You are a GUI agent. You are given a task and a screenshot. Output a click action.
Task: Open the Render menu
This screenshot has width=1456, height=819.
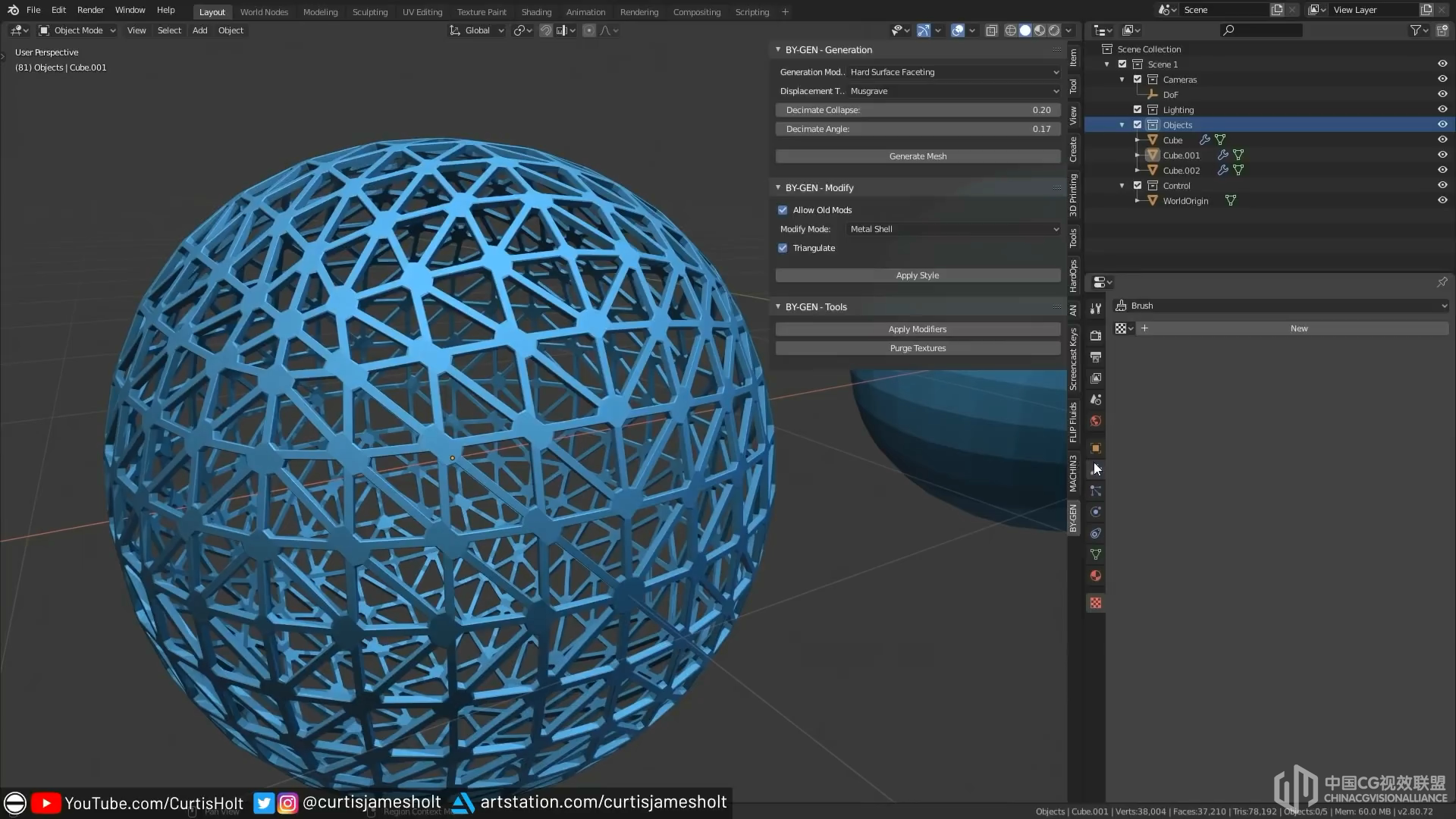coord(90,10)
